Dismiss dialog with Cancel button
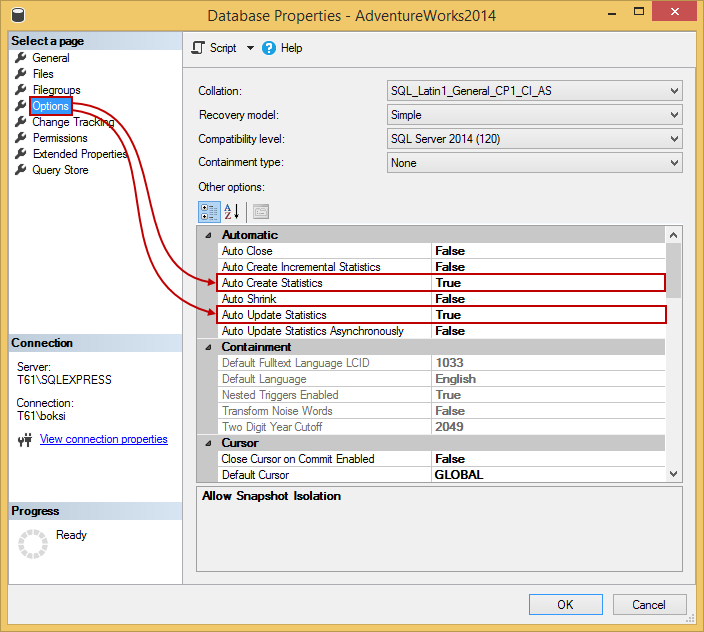Image resolution: width=704 pixels, height=632 pixels. click(x=649, y=605)
